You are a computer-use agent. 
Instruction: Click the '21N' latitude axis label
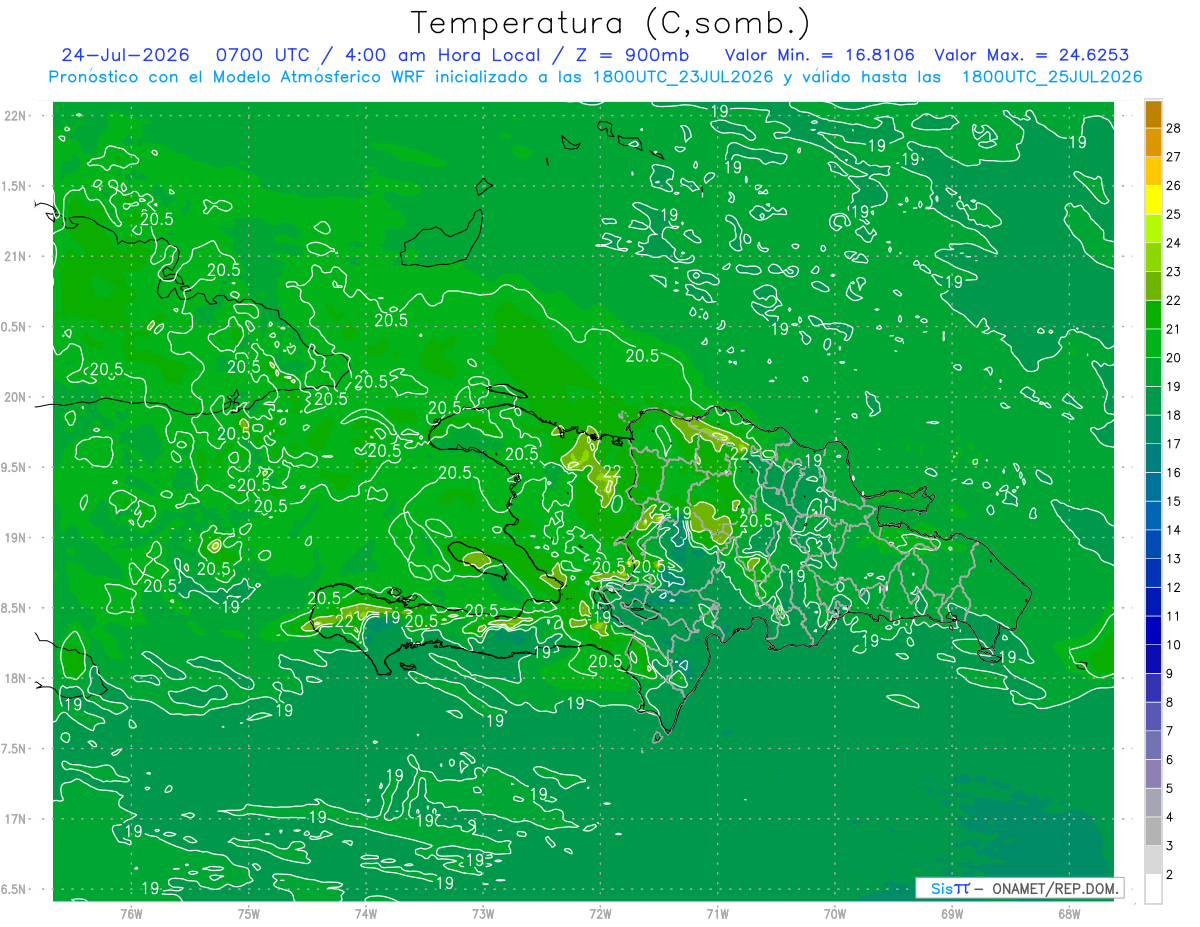(15, 256)
